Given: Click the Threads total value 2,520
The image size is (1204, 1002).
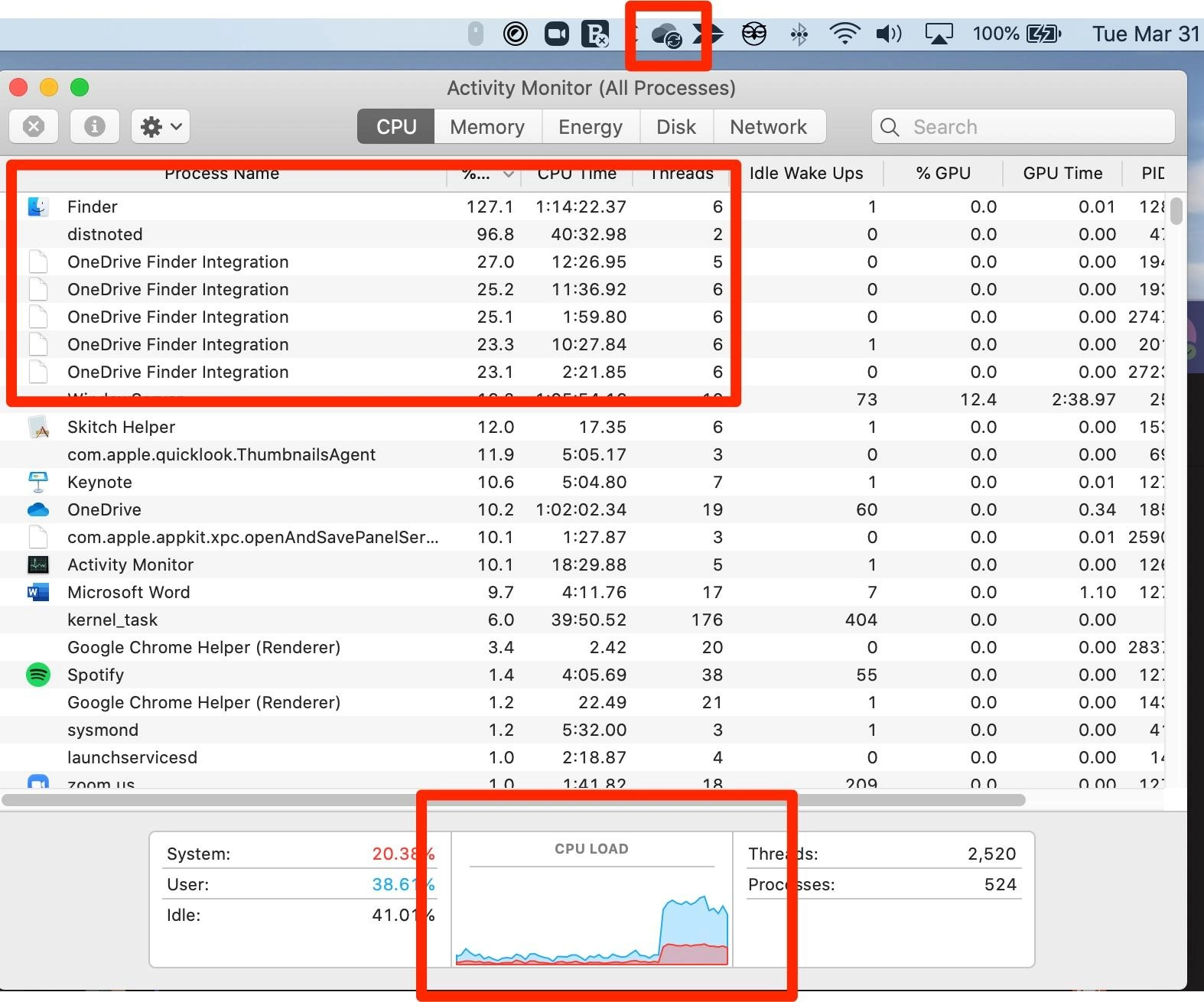Looking at the screenshot, I should point(992,854).
